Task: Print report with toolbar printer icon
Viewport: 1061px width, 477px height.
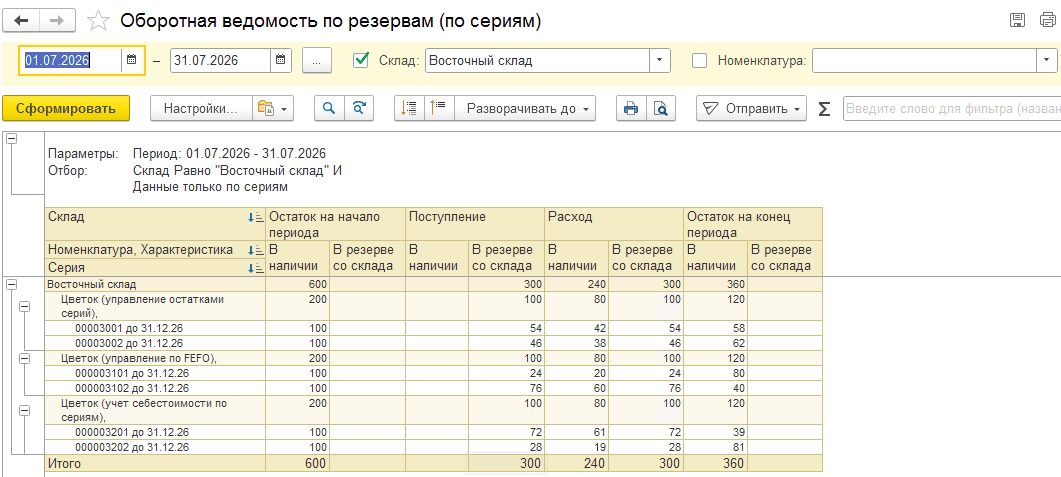Action: (631, 108)
